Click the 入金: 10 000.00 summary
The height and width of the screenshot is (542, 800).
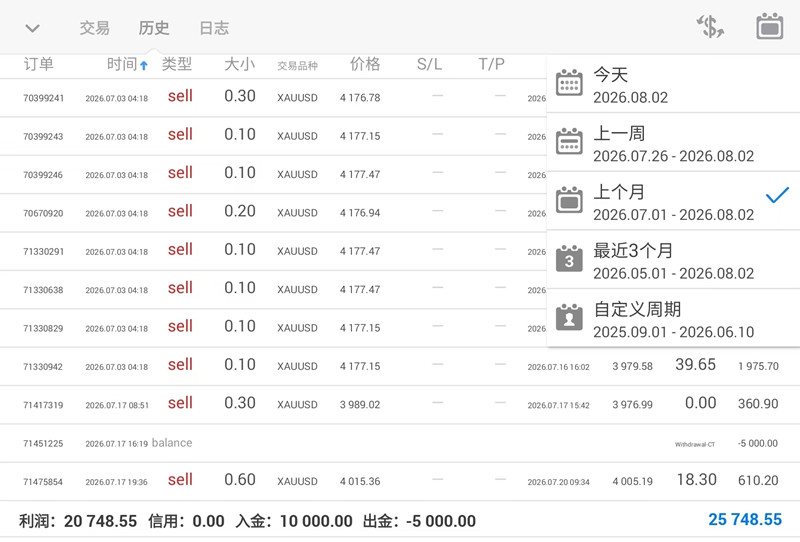[294, 521]
